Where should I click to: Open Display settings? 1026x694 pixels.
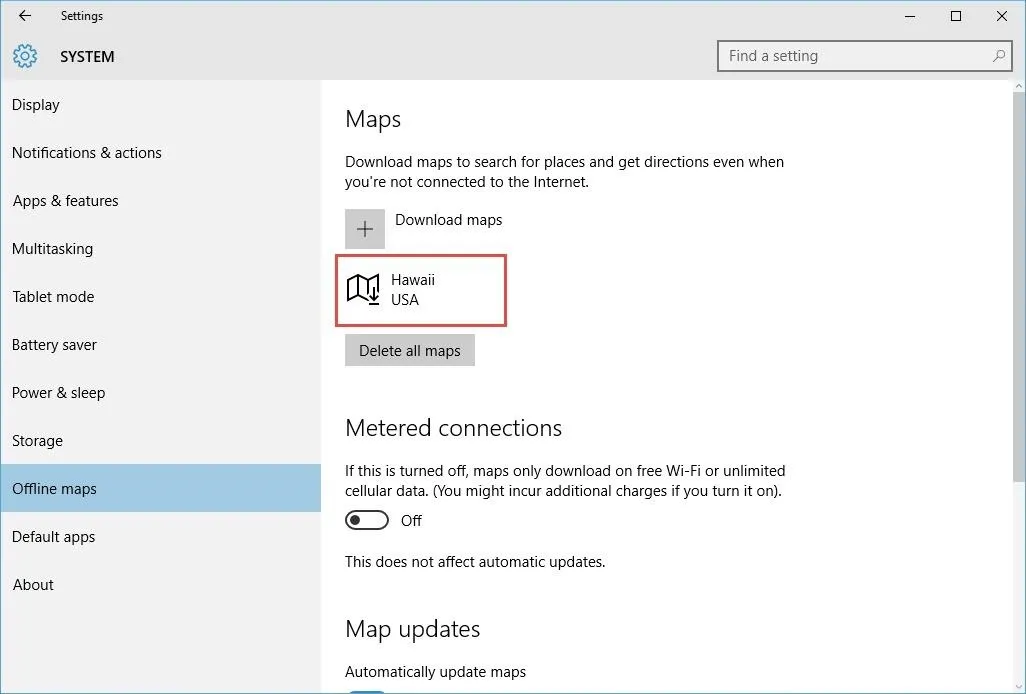[160, 105]
